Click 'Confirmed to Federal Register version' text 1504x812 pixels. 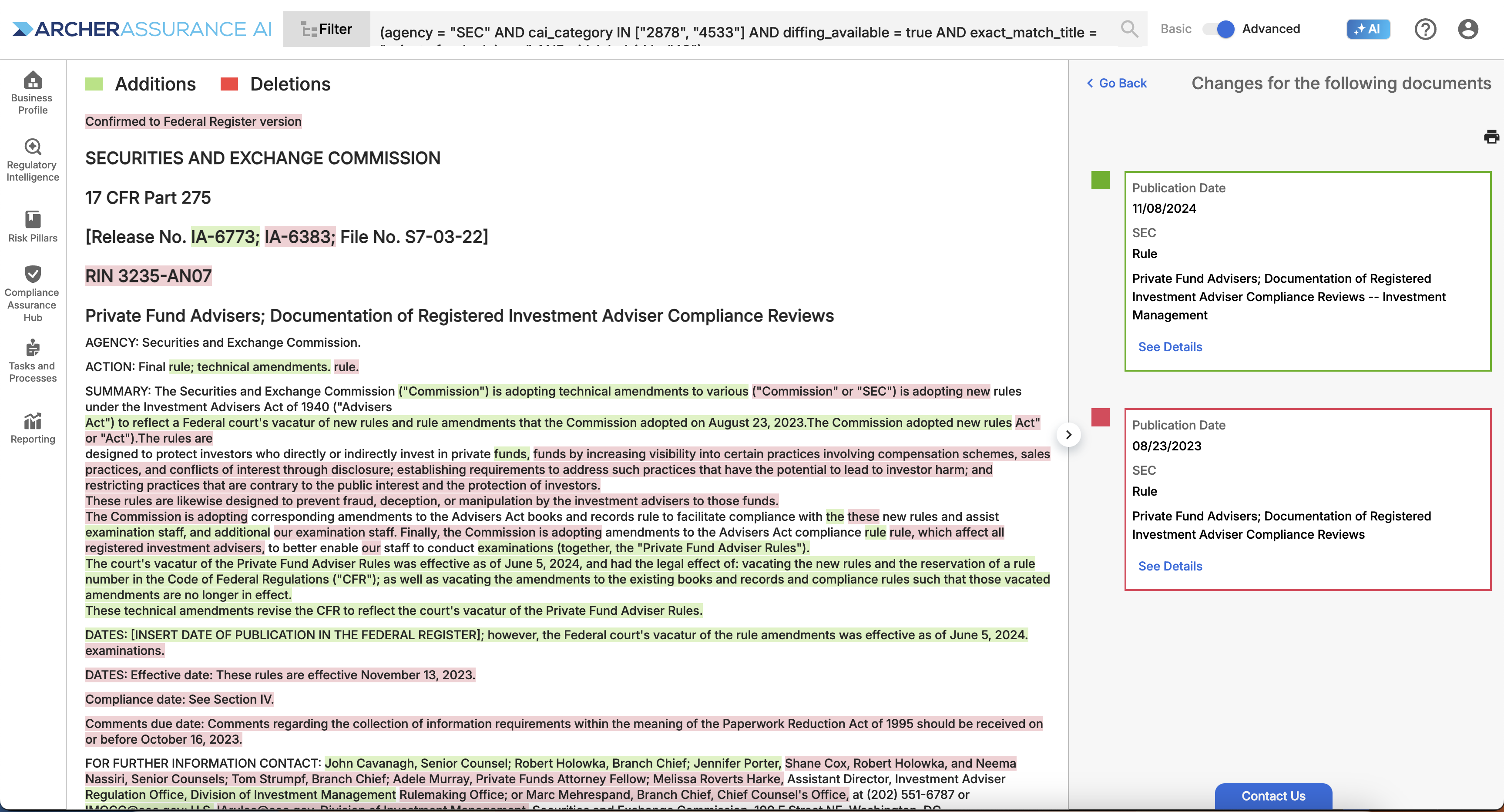click(193, 121)
